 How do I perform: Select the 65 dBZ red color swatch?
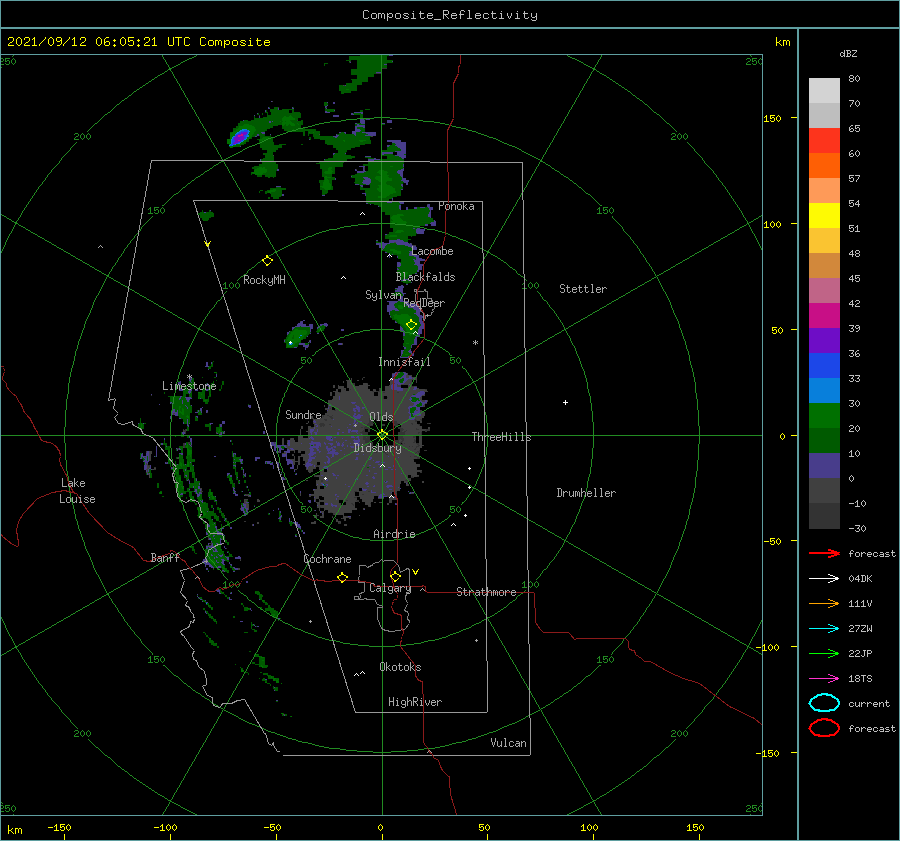tap(824, 141)
